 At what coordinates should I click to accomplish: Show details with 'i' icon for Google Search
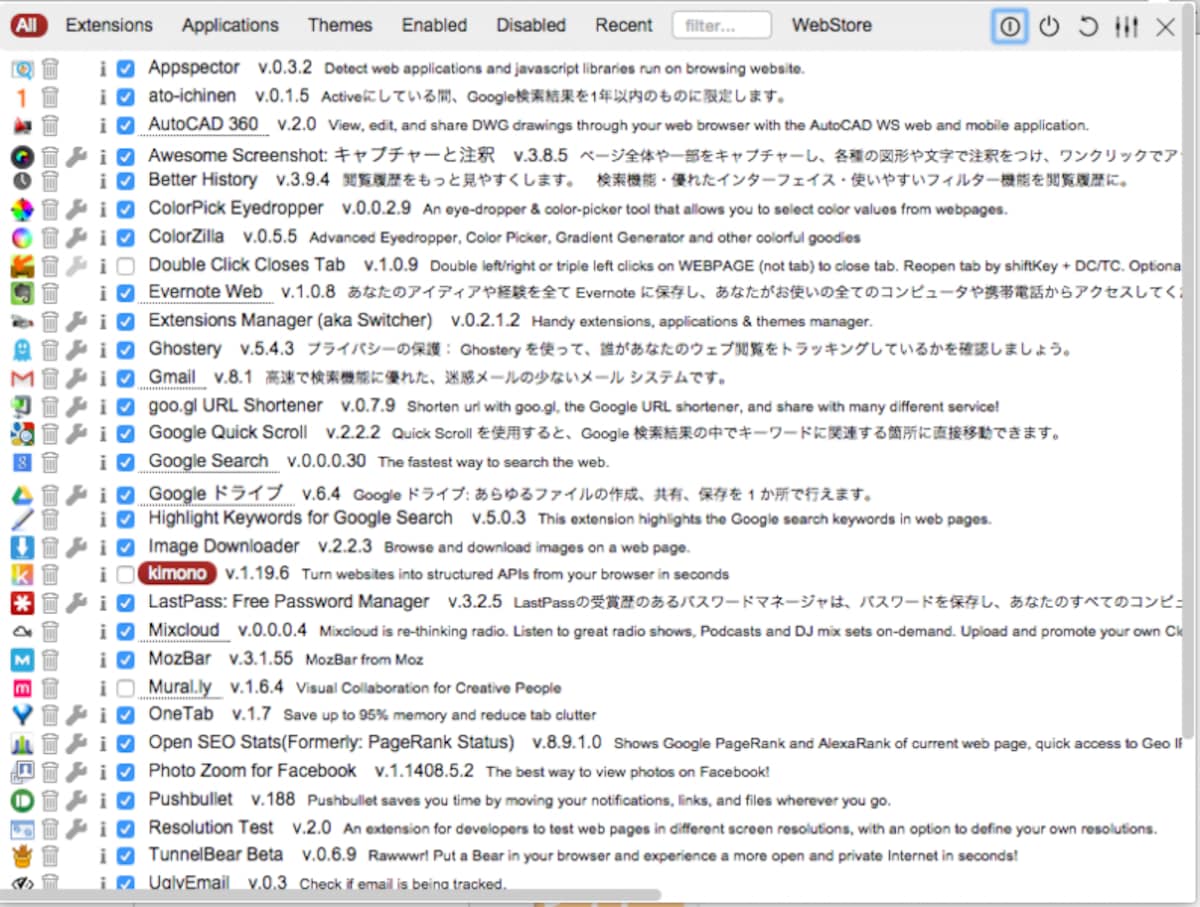coord(102,463)
